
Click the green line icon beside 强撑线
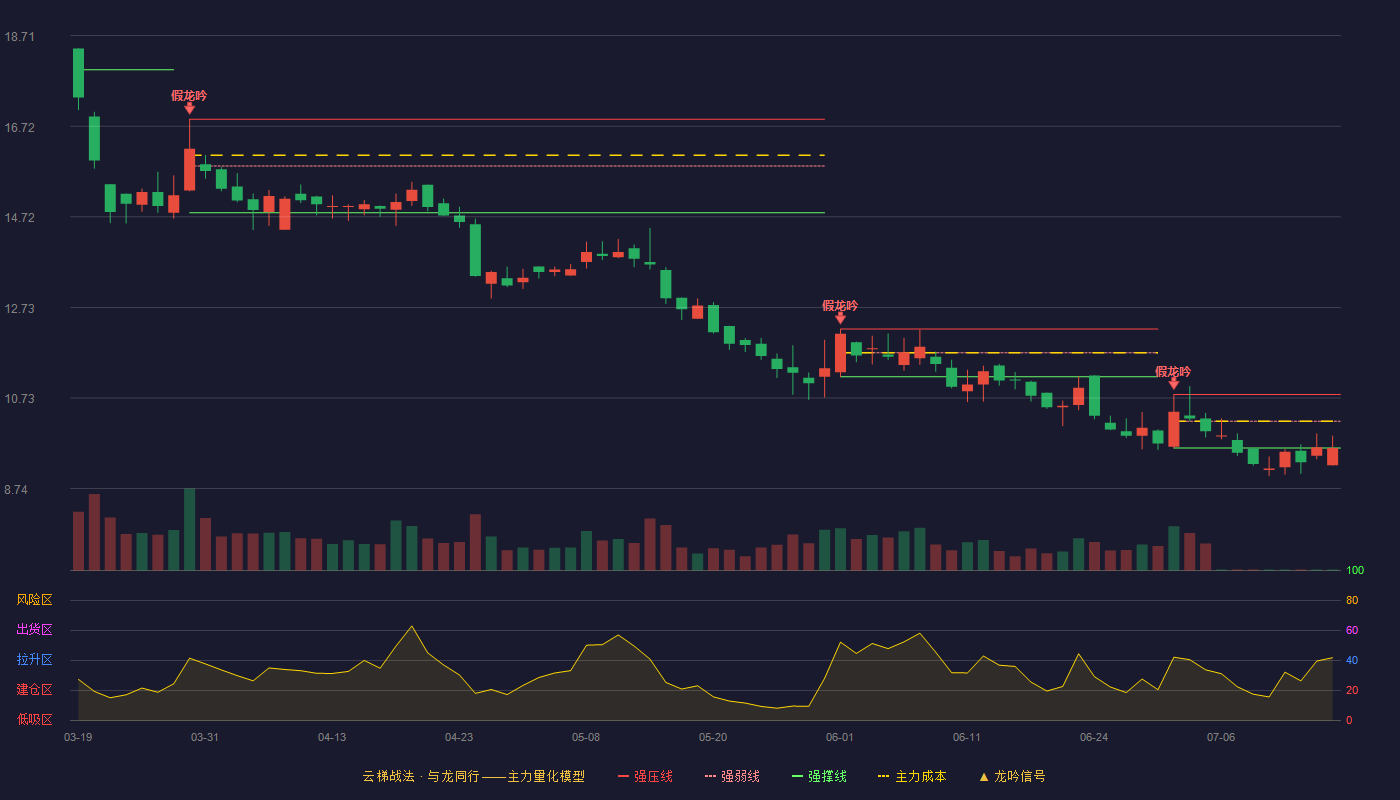tap(798, 777)
